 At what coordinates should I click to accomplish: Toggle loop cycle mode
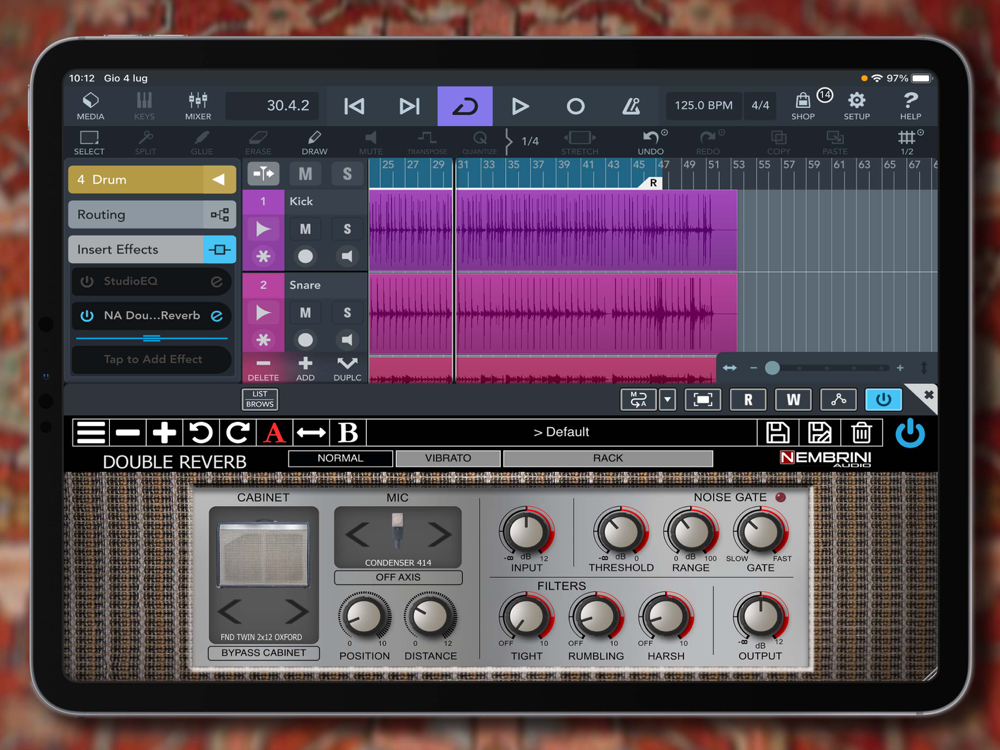click(465, 106)
